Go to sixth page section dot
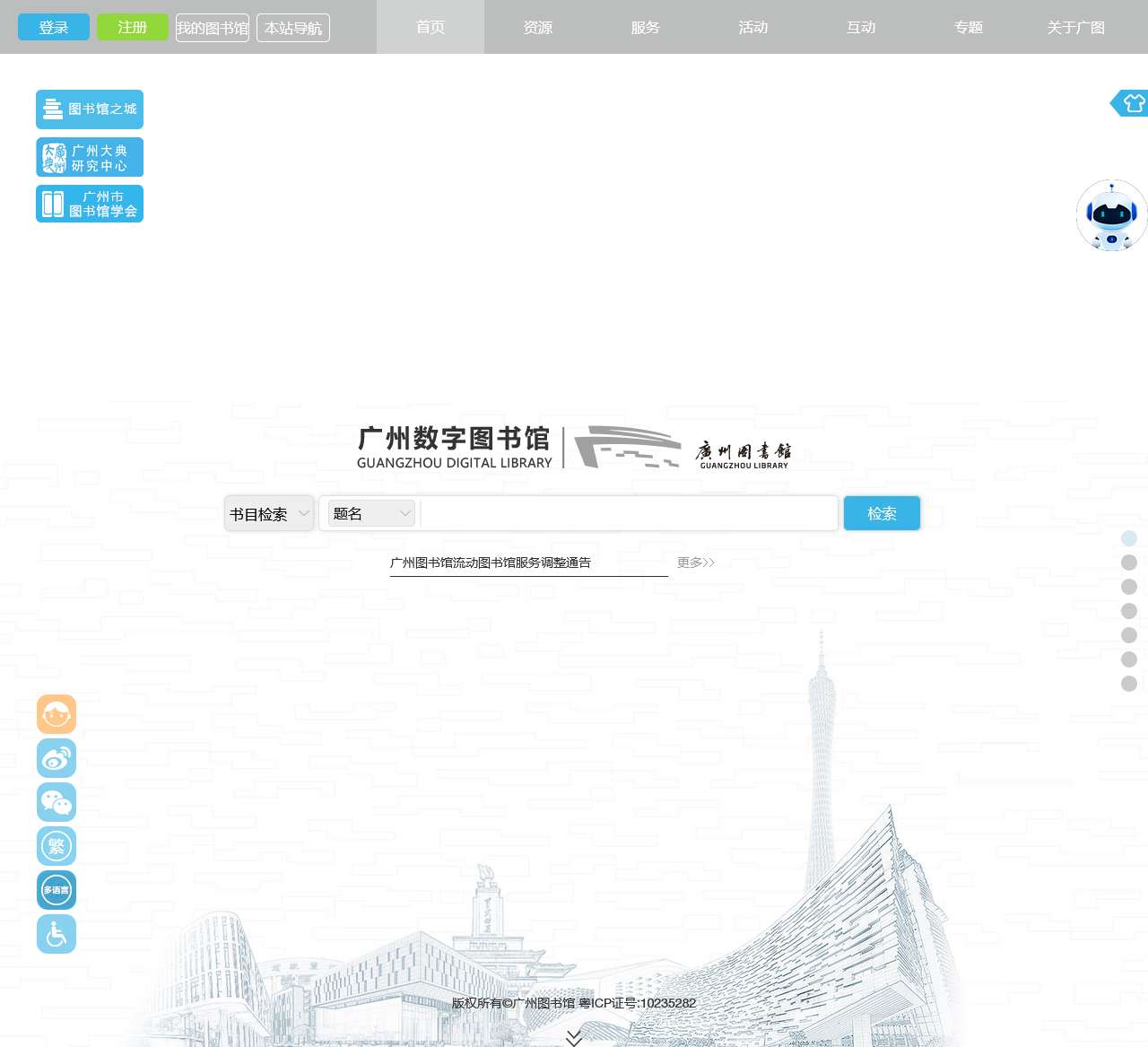This screenshot has height=1047, width=1148. click(1129, 659)
